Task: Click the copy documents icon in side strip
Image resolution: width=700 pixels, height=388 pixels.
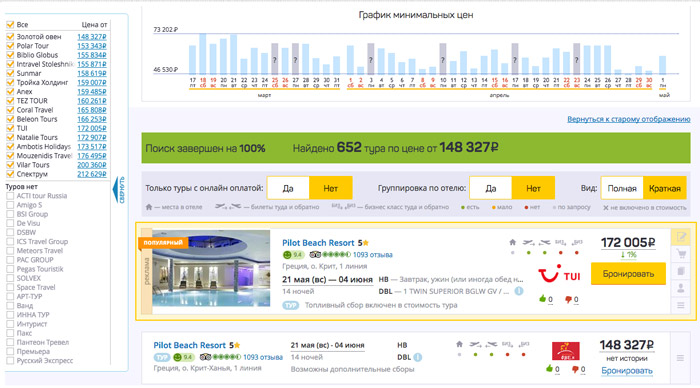Action: pyautogui.click(x=681, y=271)
